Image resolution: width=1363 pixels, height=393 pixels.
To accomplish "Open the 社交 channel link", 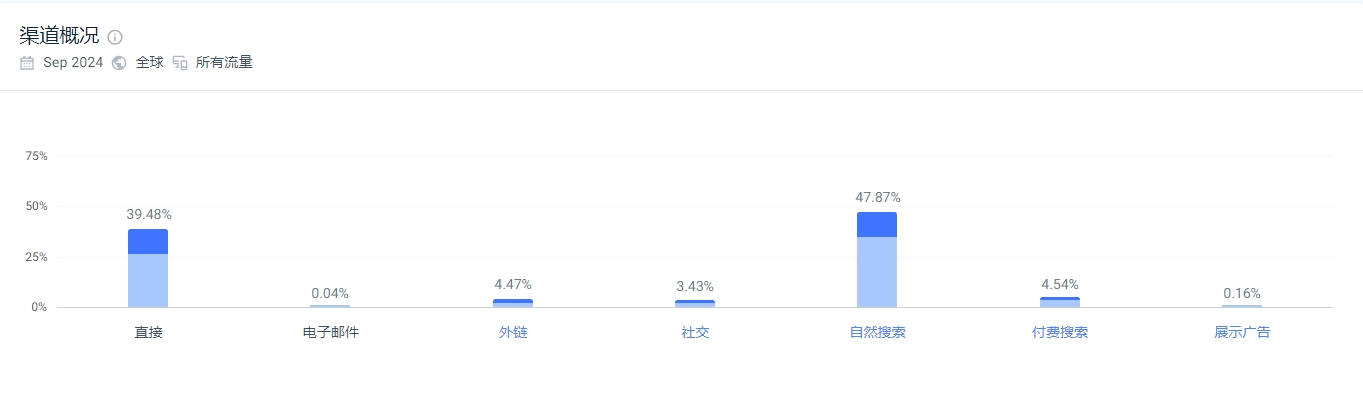I will tap(695, 332).
